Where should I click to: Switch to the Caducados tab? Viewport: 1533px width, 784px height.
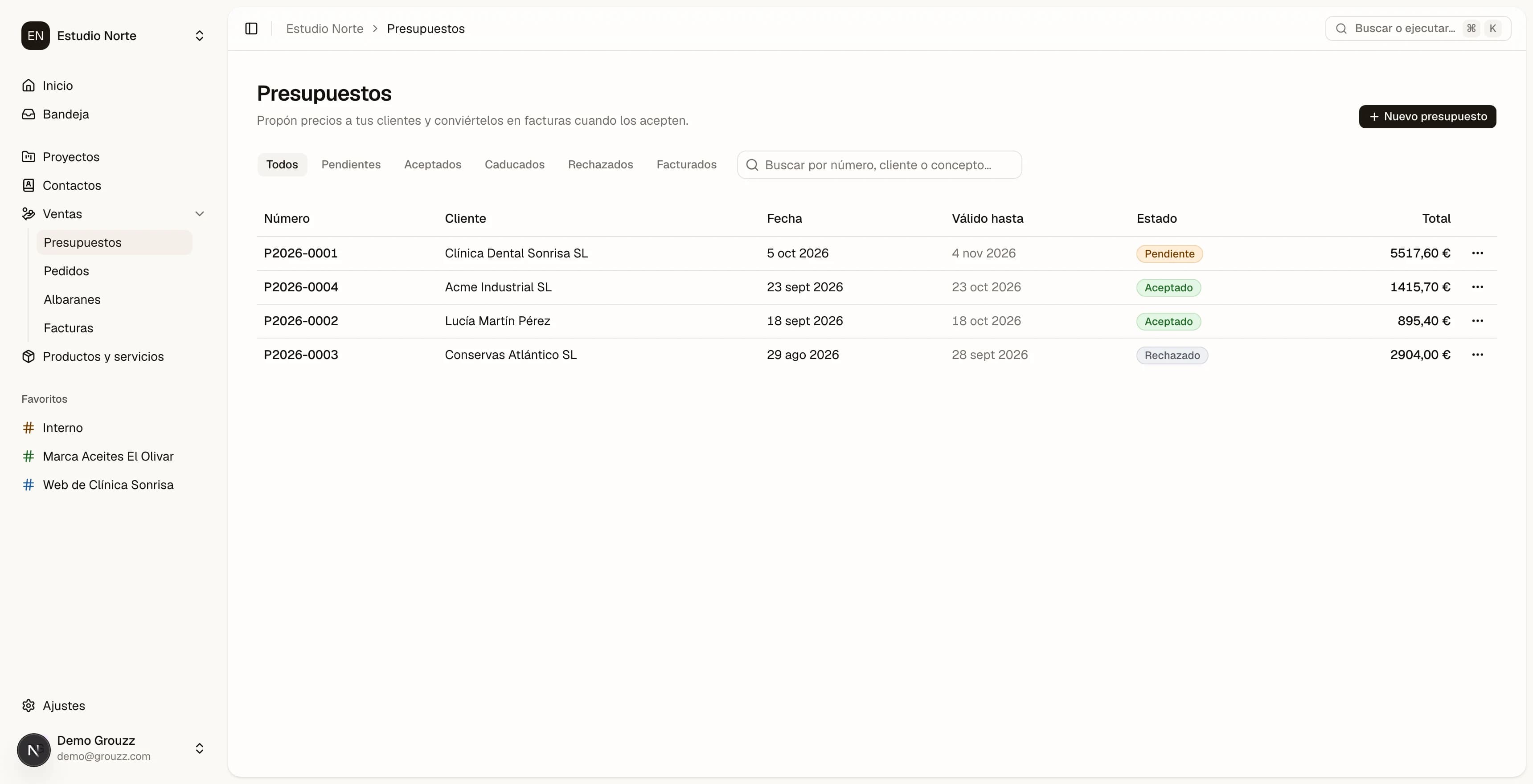point(514,165)
